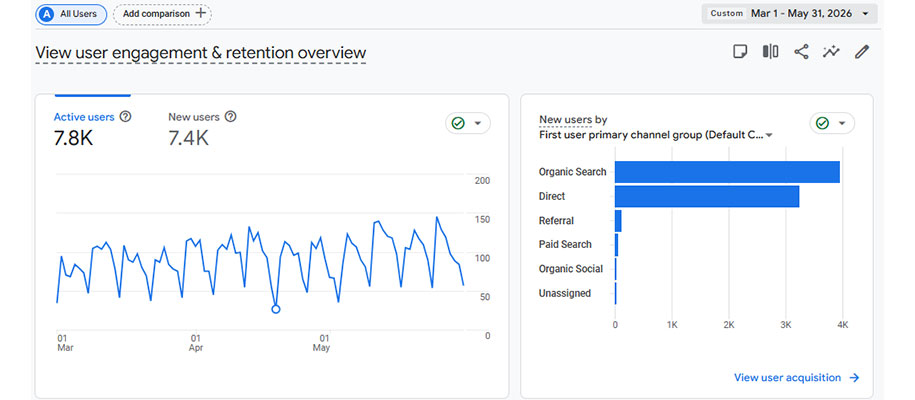Click the Add comparison button
This screenshot has height=400, width=915.
tap(162, 14)
